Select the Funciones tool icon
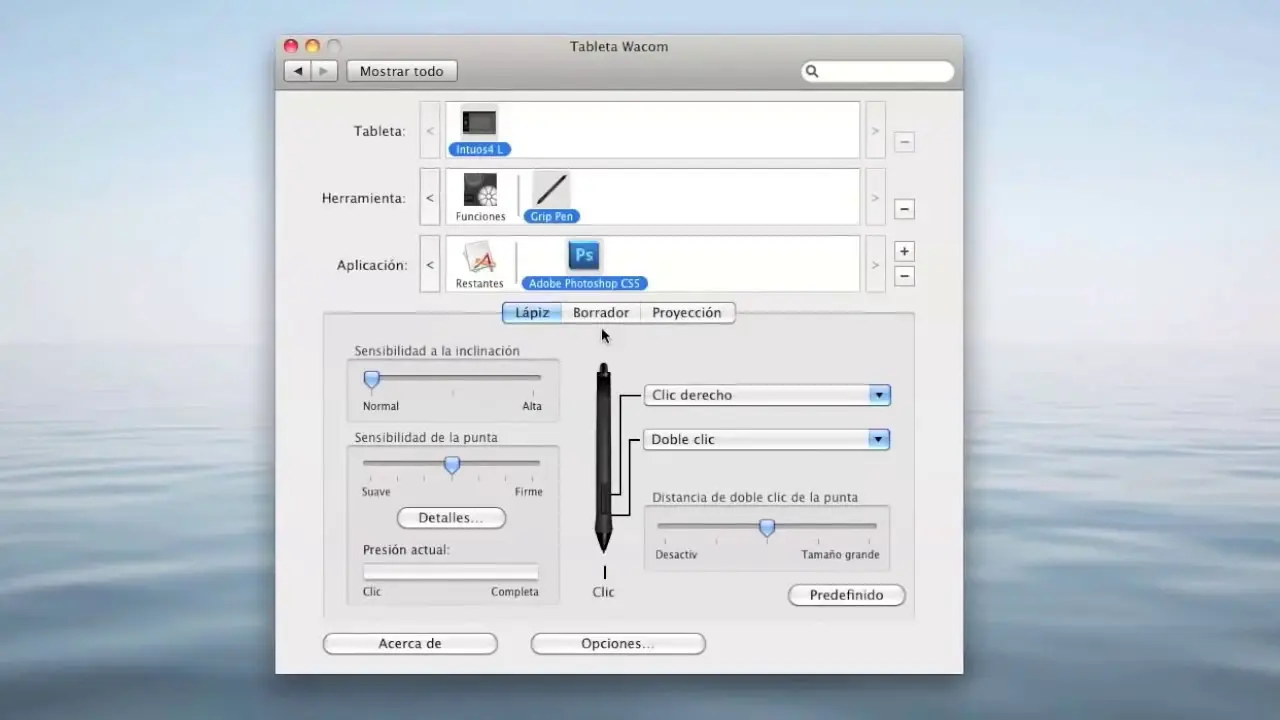1280x720 pixels. click(x=480, y=190)
